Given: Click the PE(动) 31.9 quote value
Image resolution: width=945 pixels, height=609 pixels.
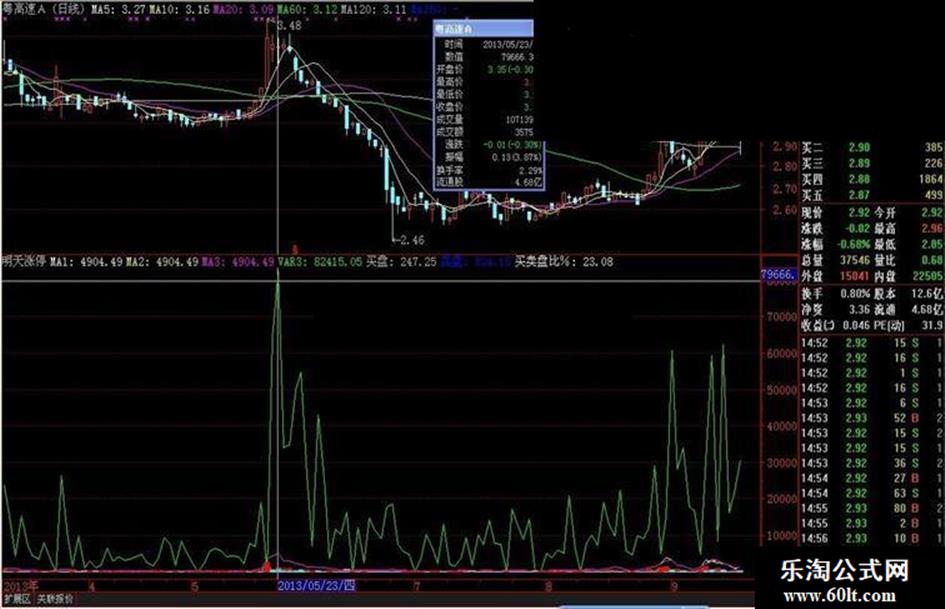Looking at the screenshot, I should [933, 325].
